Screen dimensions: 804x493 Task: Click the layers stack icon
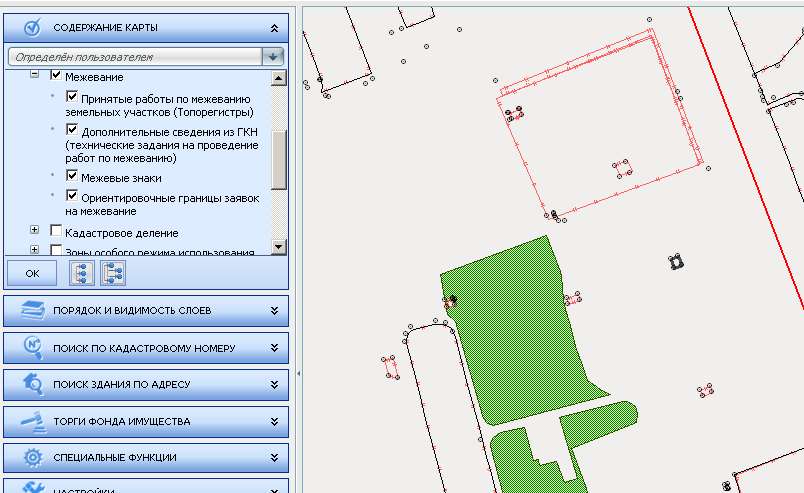click(32, 310)
